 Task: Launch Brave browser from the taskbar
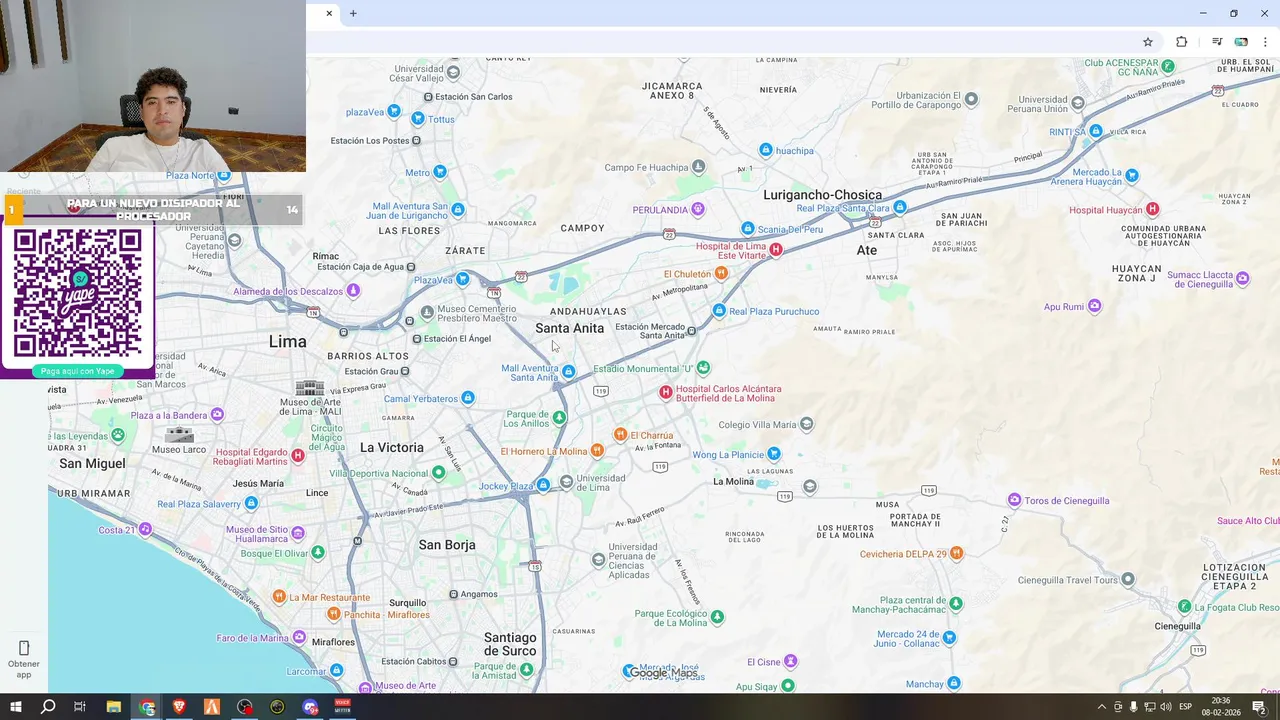[x=179, y=707]
